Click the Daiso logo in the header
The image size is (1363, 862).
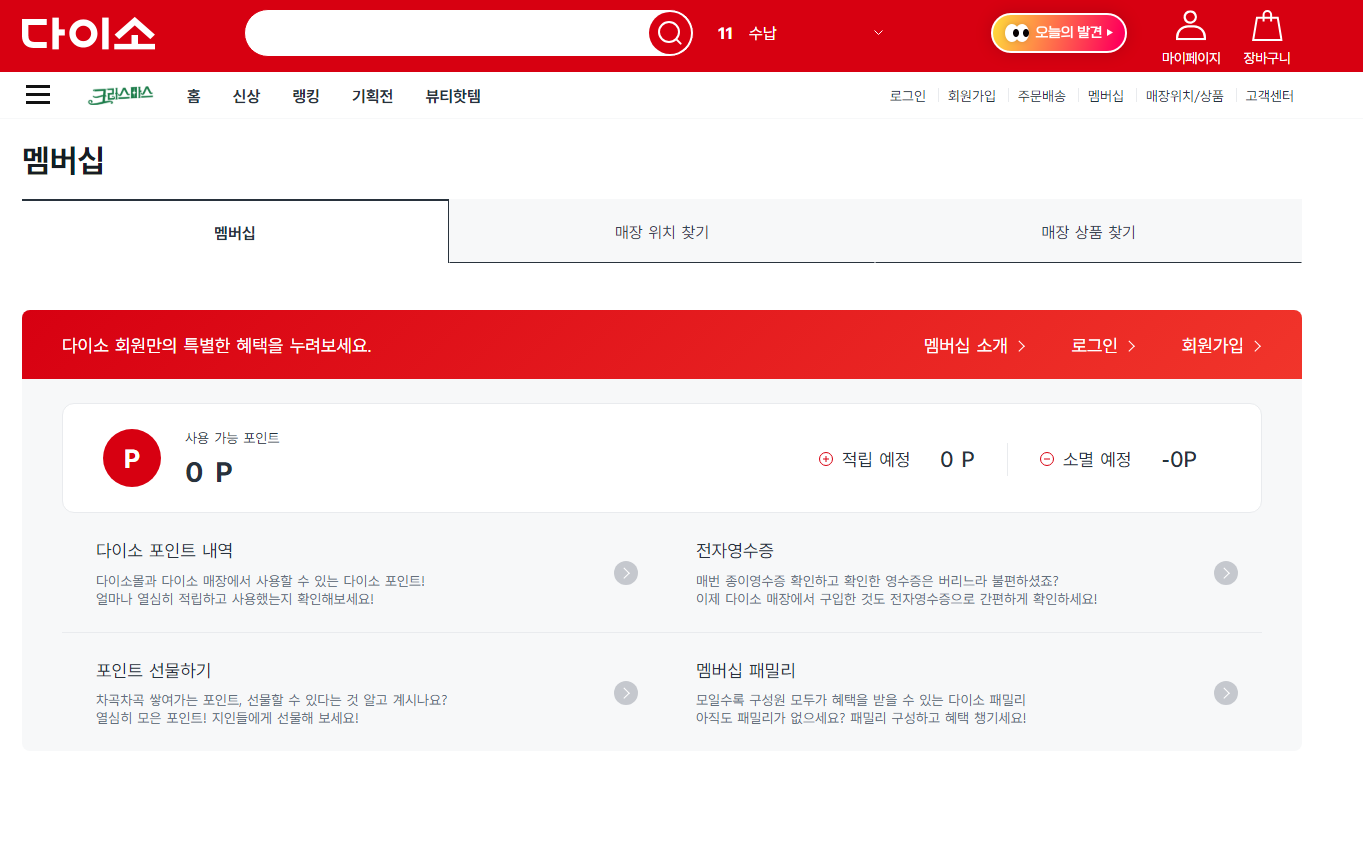[x=88, y=33]
